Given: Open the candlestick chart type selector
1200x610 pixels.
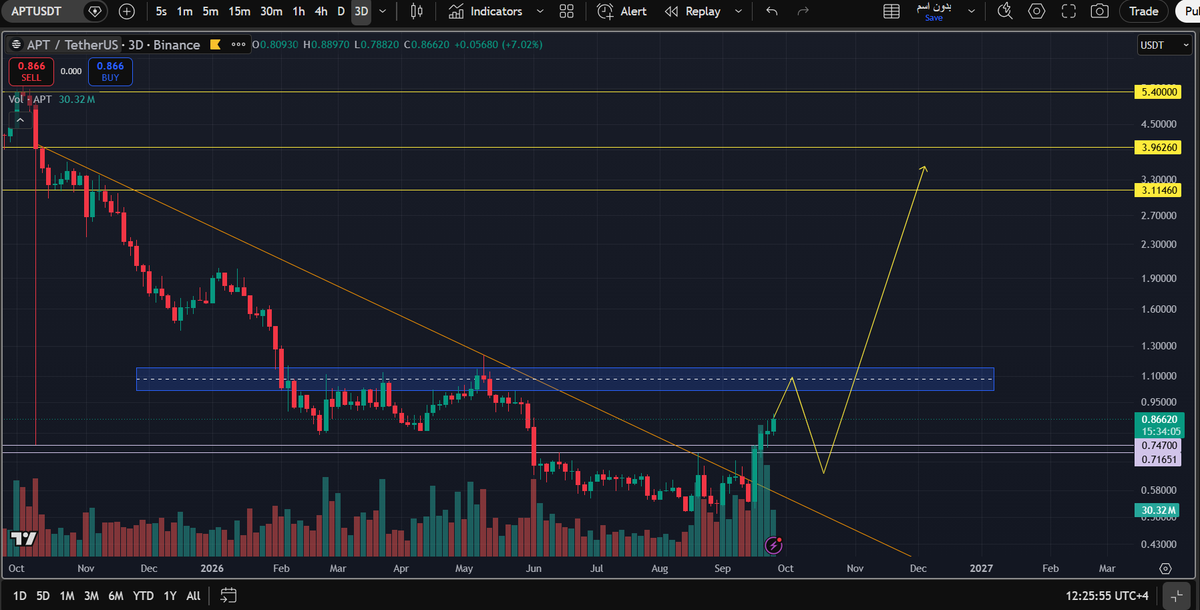Looking at the screenshot, I should [418, 12].
